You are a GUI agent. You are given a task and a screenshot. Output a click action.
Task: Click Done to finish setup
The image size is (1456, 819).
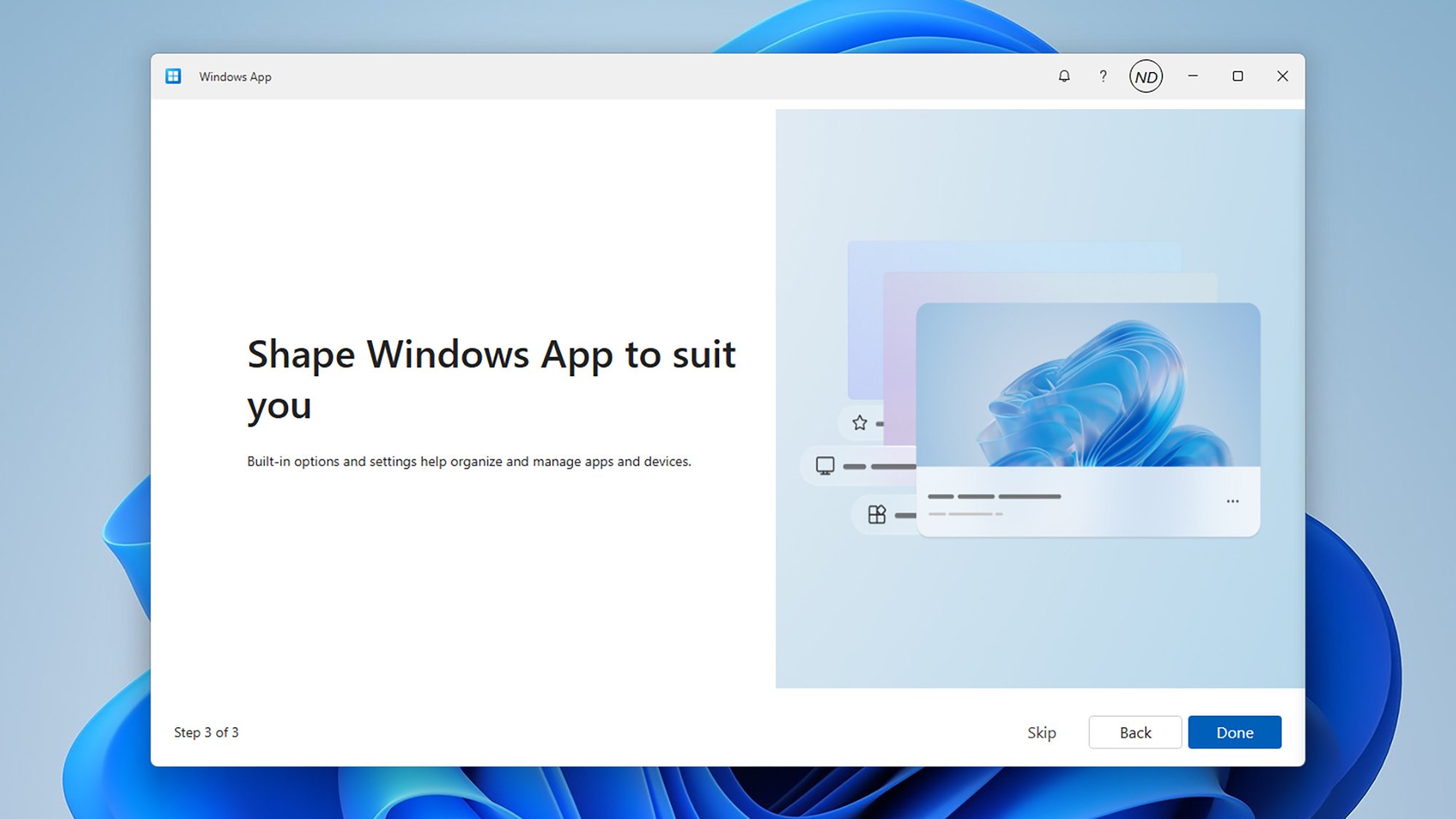(1235, 732)
